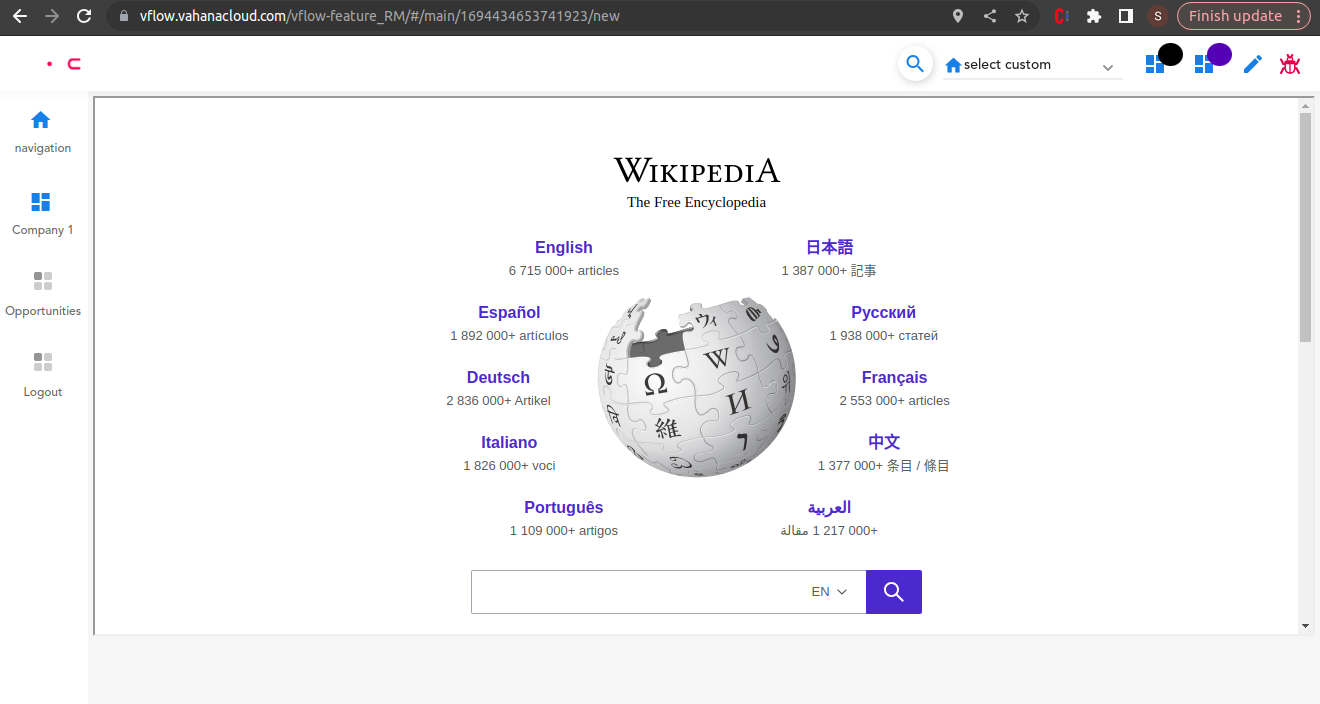Open the browser profile avatar S
This screenshot has height=704, width=1320.
[1158, 16]
